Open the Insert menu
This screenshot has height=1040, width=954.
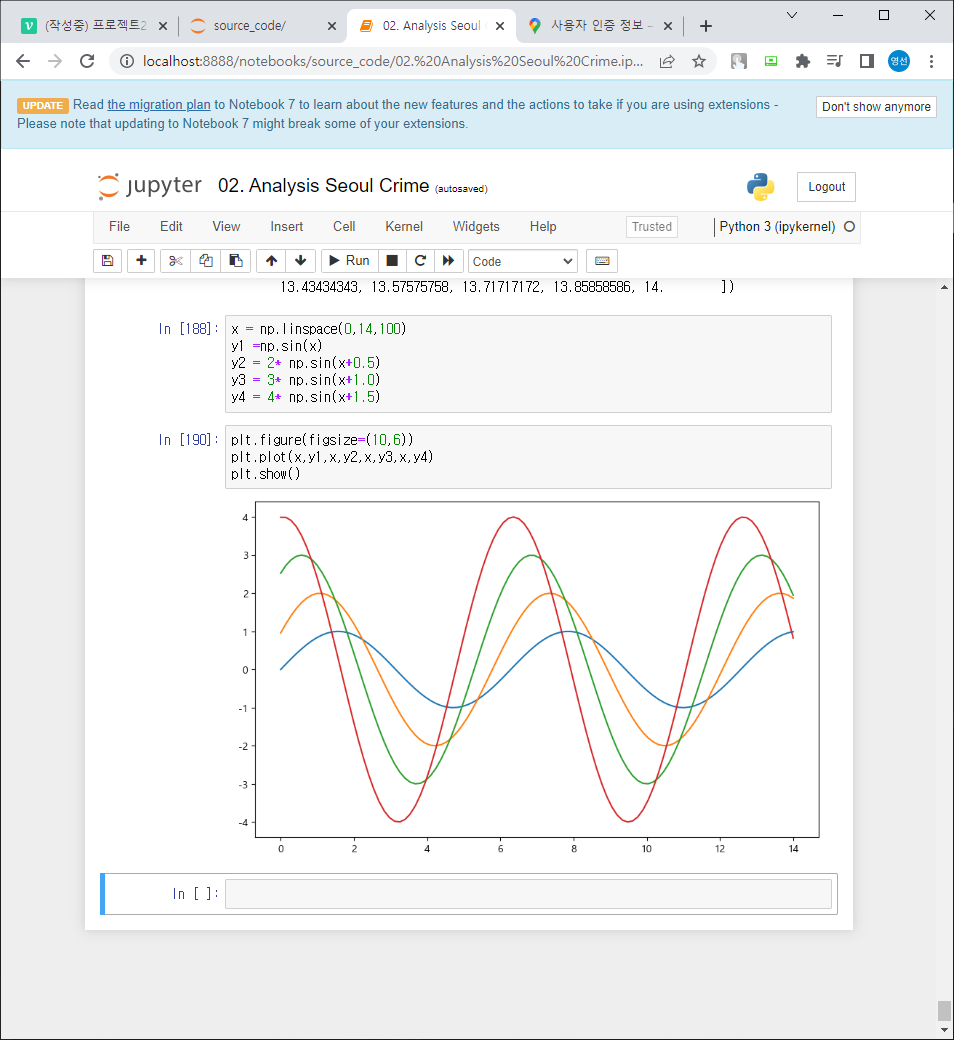click(x=287, y=227)
